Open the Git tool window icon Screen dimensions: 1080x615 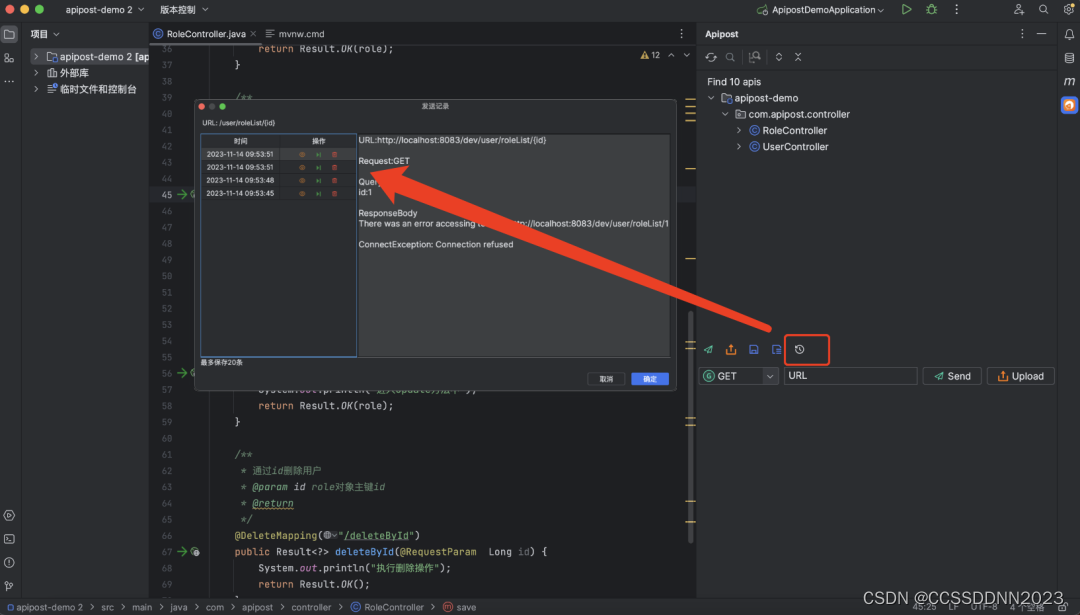point(9,586)
